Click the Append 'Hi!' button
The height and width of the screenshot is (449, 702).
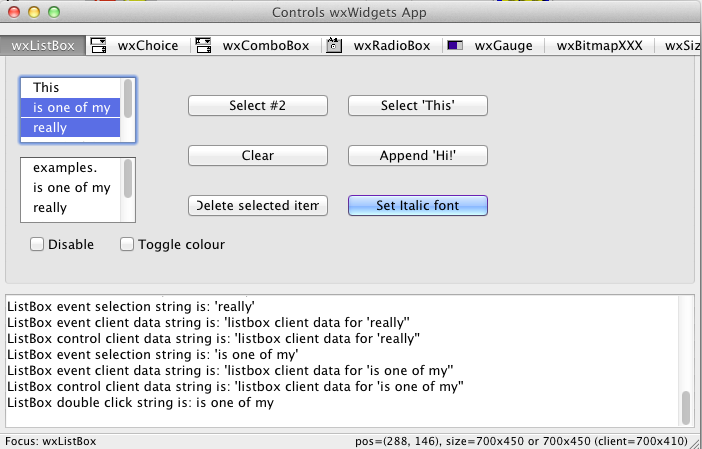point(418,156)
